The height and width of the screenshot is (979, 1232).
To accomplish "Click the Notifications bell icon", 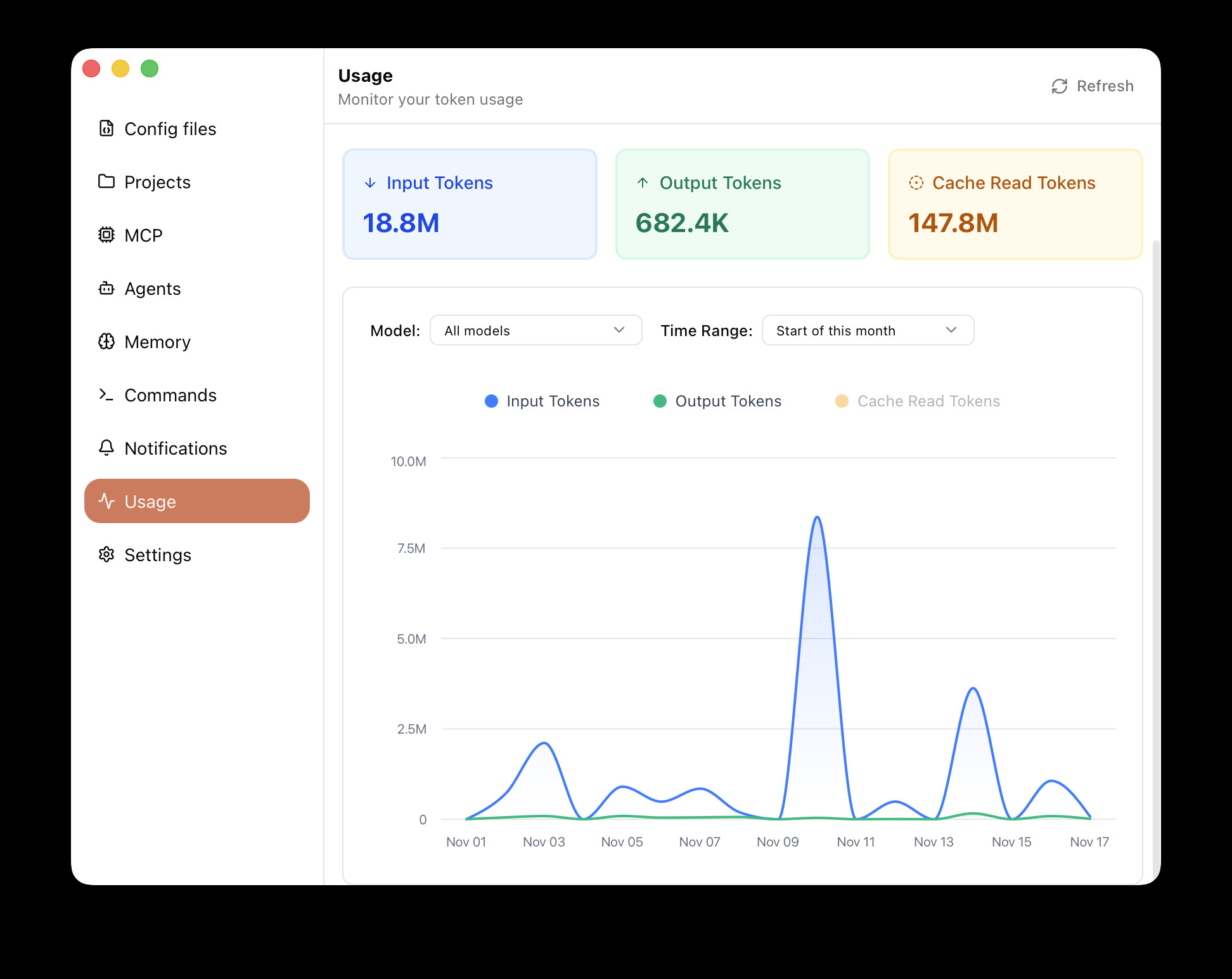I will pyautogui.click(x=106, y=448).
